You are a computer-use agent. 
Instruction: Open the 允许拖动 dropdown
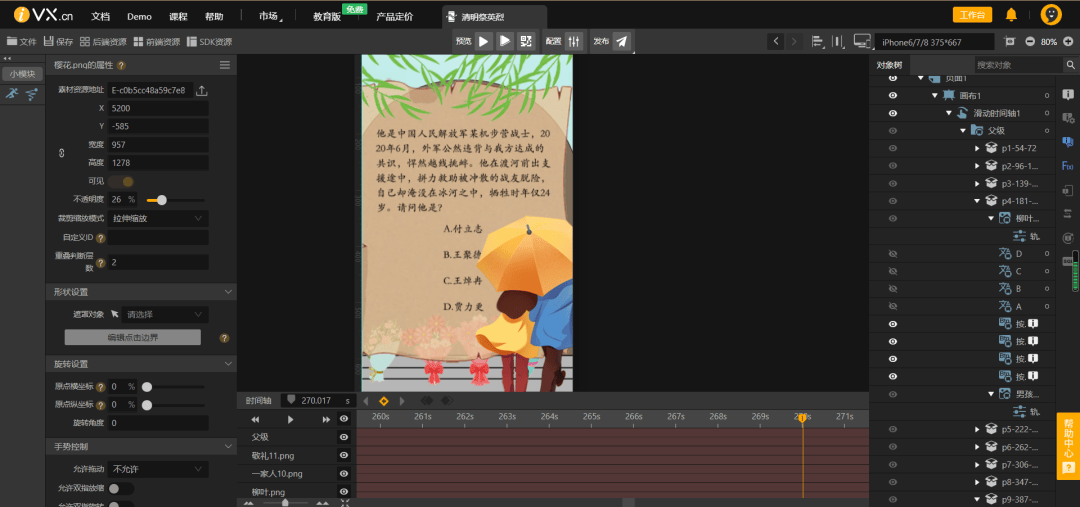click(159, 468)
